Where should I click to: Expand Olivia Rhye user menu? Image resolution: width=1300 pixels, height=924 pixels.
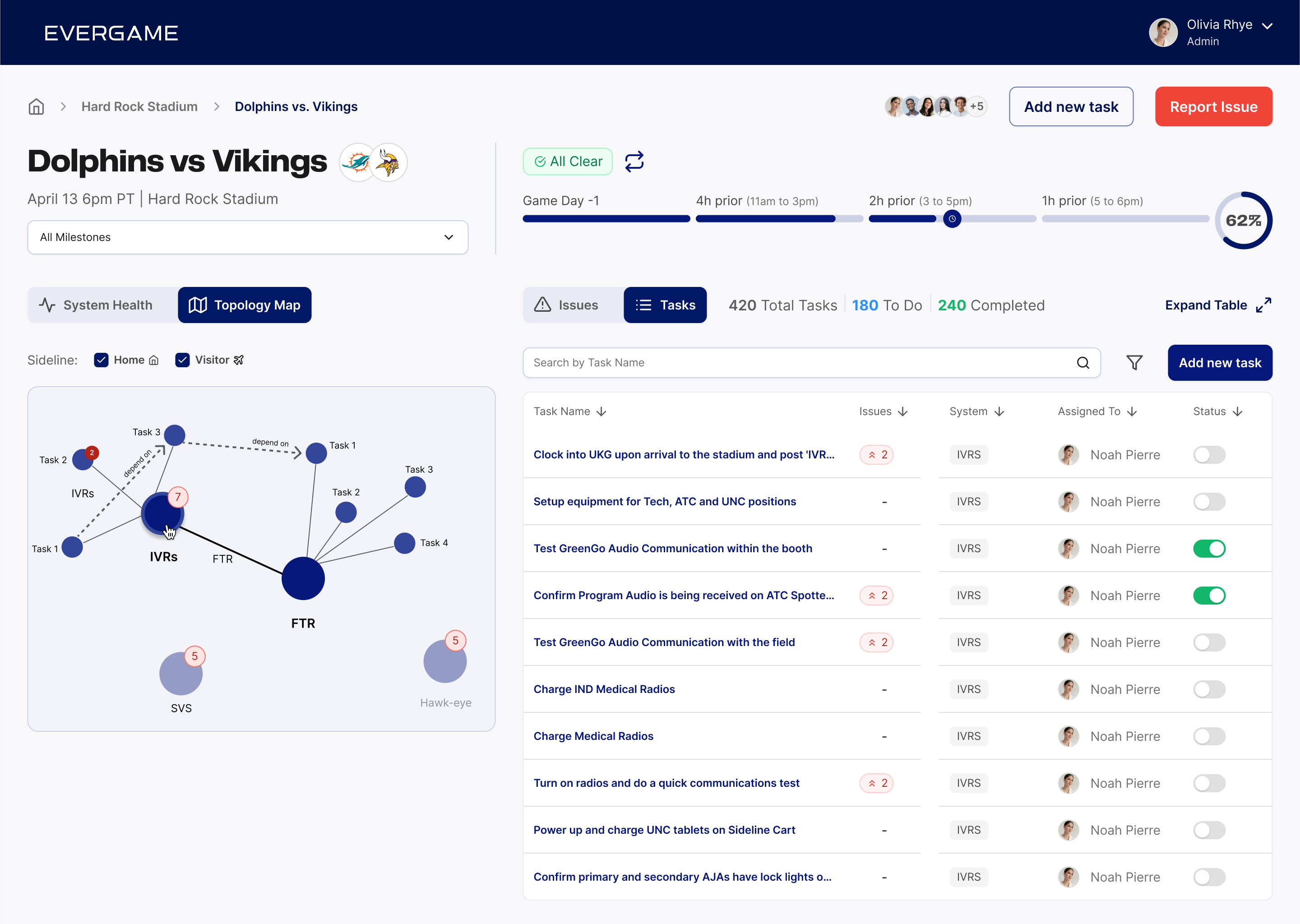1267,26
